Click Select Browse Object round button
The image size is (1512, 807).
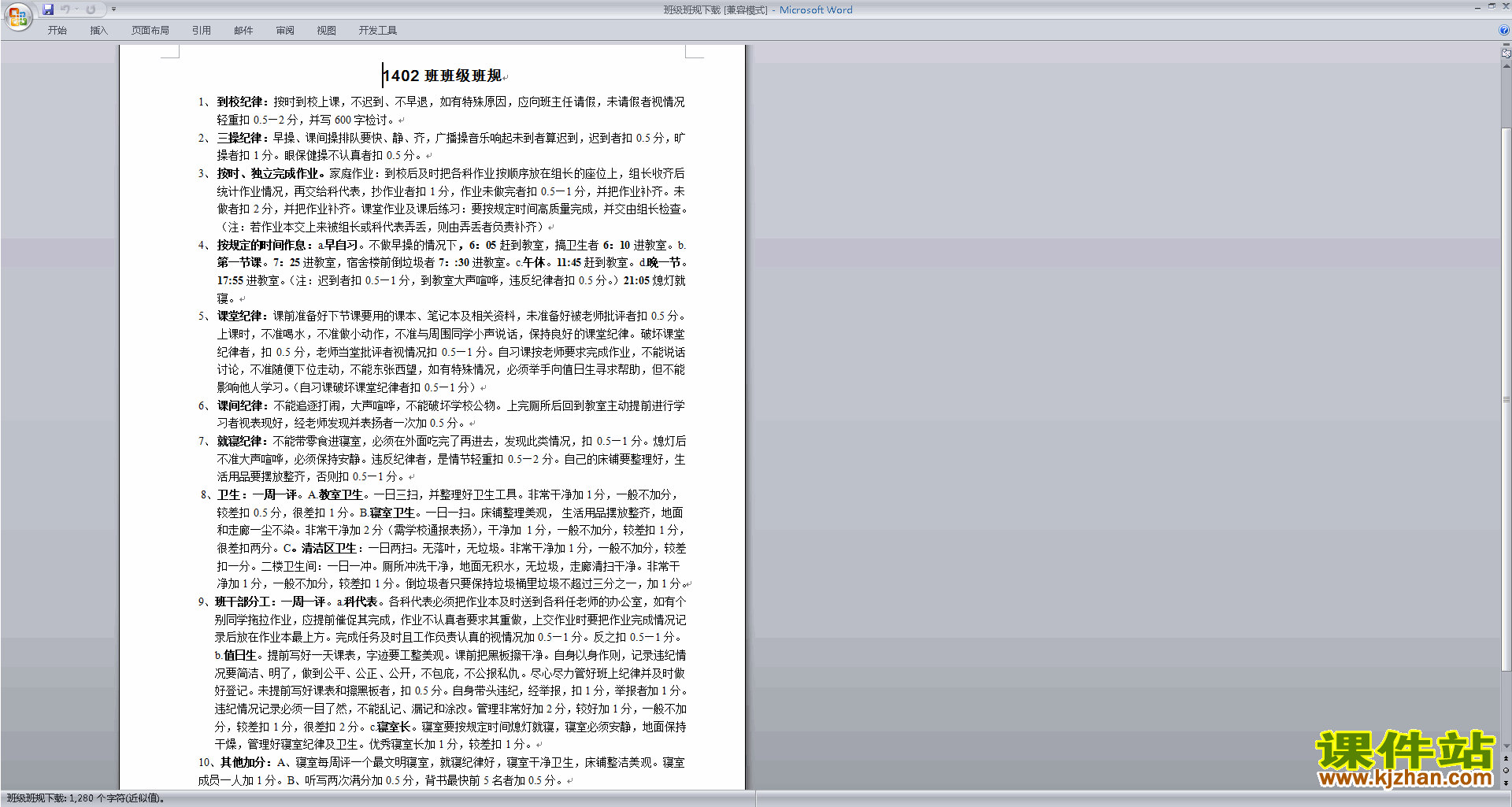(x=1506, y=770)
